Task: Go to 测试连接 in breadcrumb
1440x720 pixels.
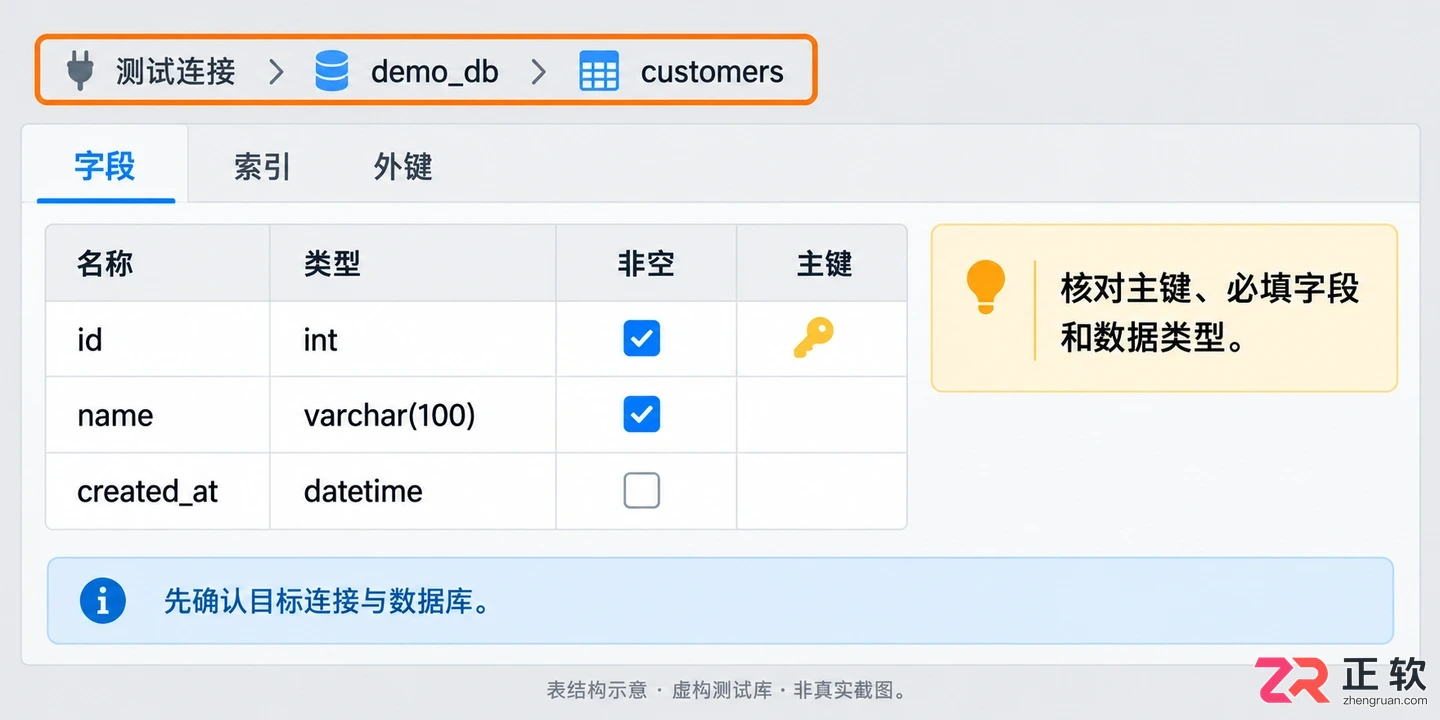Action: pyautogui.click(x=176, y=71)
